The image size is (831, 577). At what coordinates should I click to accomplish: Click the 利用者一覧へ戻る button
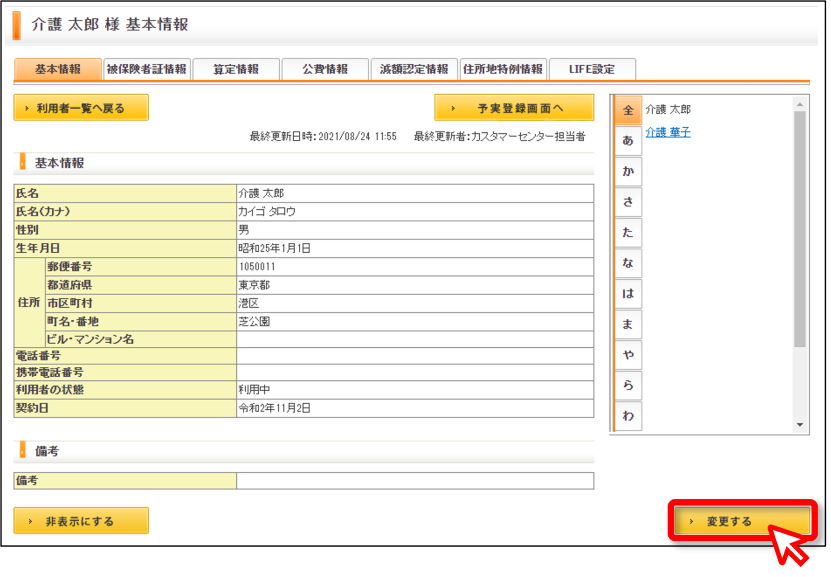click(81, 108)
